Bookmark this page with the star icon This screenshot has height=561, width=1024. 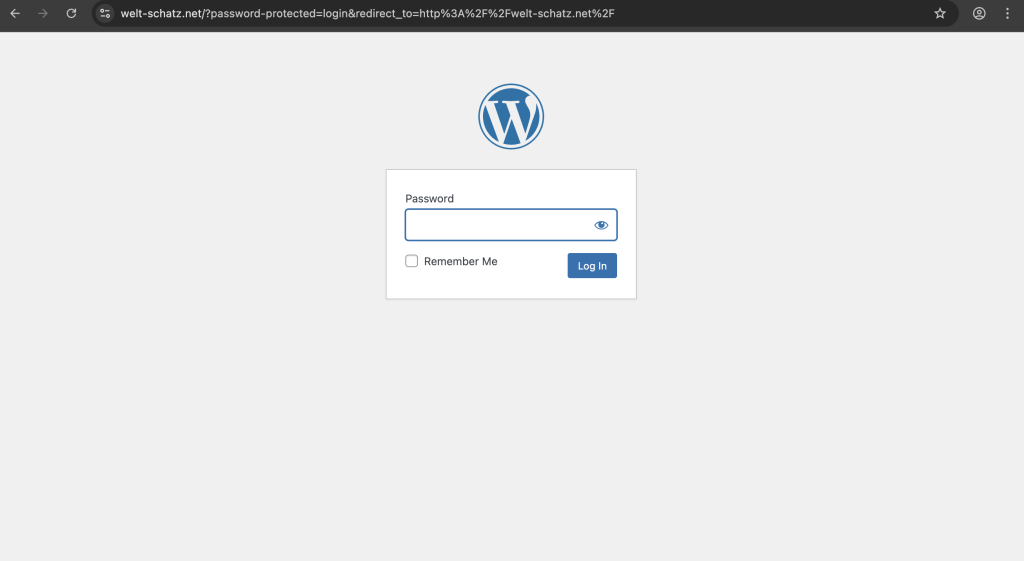click(940, 13)
